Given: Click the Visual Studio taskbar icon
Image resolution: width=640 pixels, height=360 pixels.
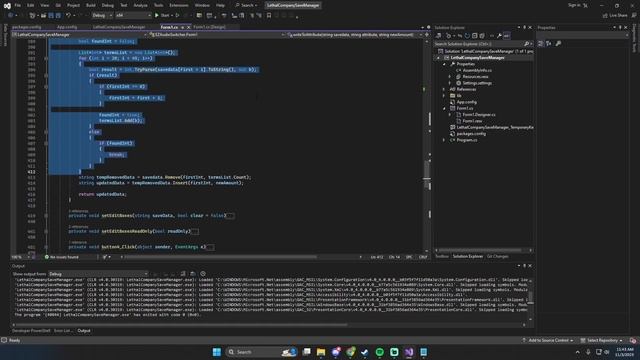Looking at the screenshot, I should pyautogui.click(x=409, y=352).
